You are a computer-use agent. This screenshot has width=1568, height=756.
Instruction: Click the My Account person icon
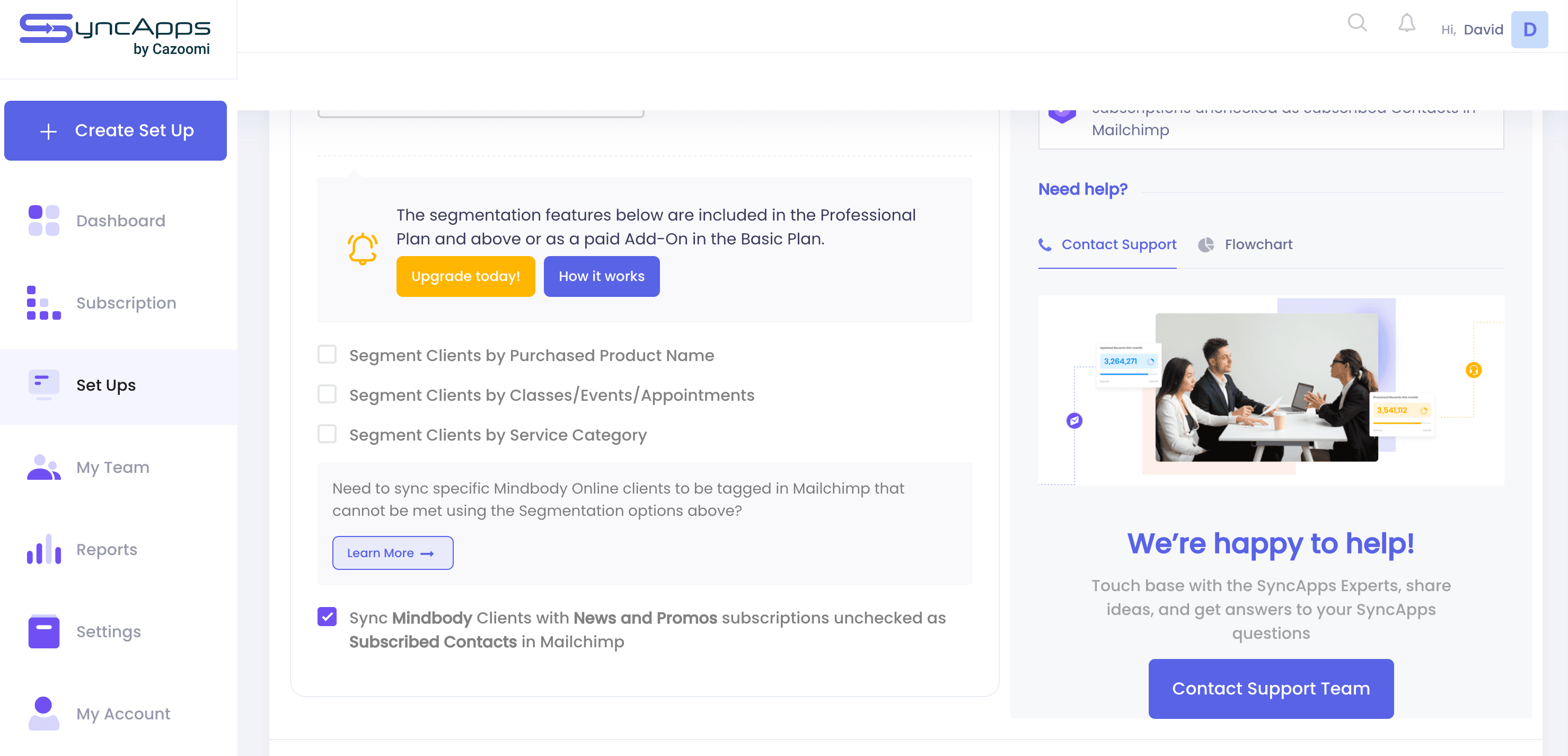[x=44, y=714]
